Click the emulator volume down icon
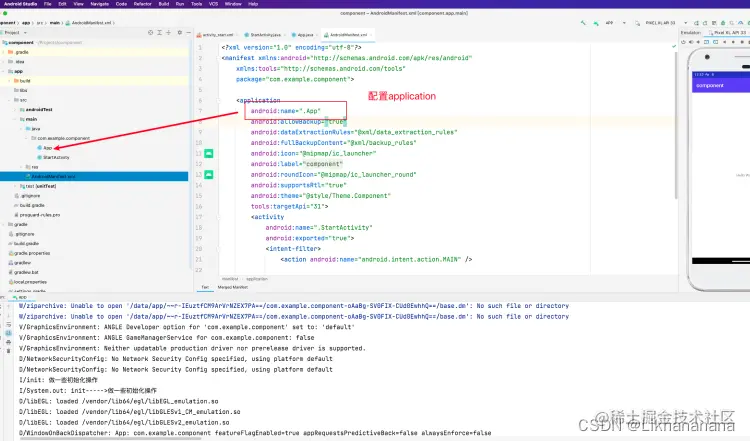Viewport: 750px width, 441px height. coord(699,42)
